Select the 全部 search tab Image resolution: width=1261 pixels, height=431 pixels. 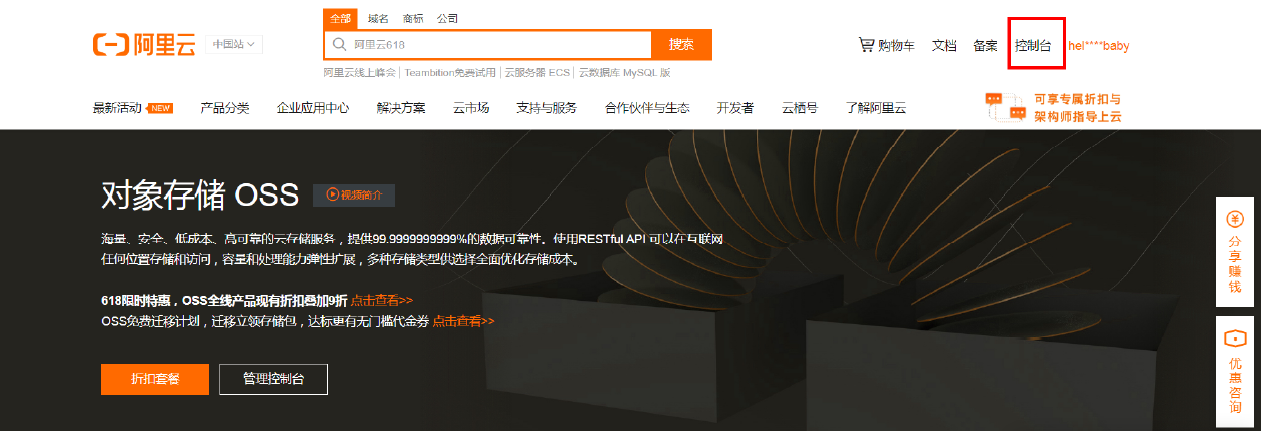pos(340,19)
